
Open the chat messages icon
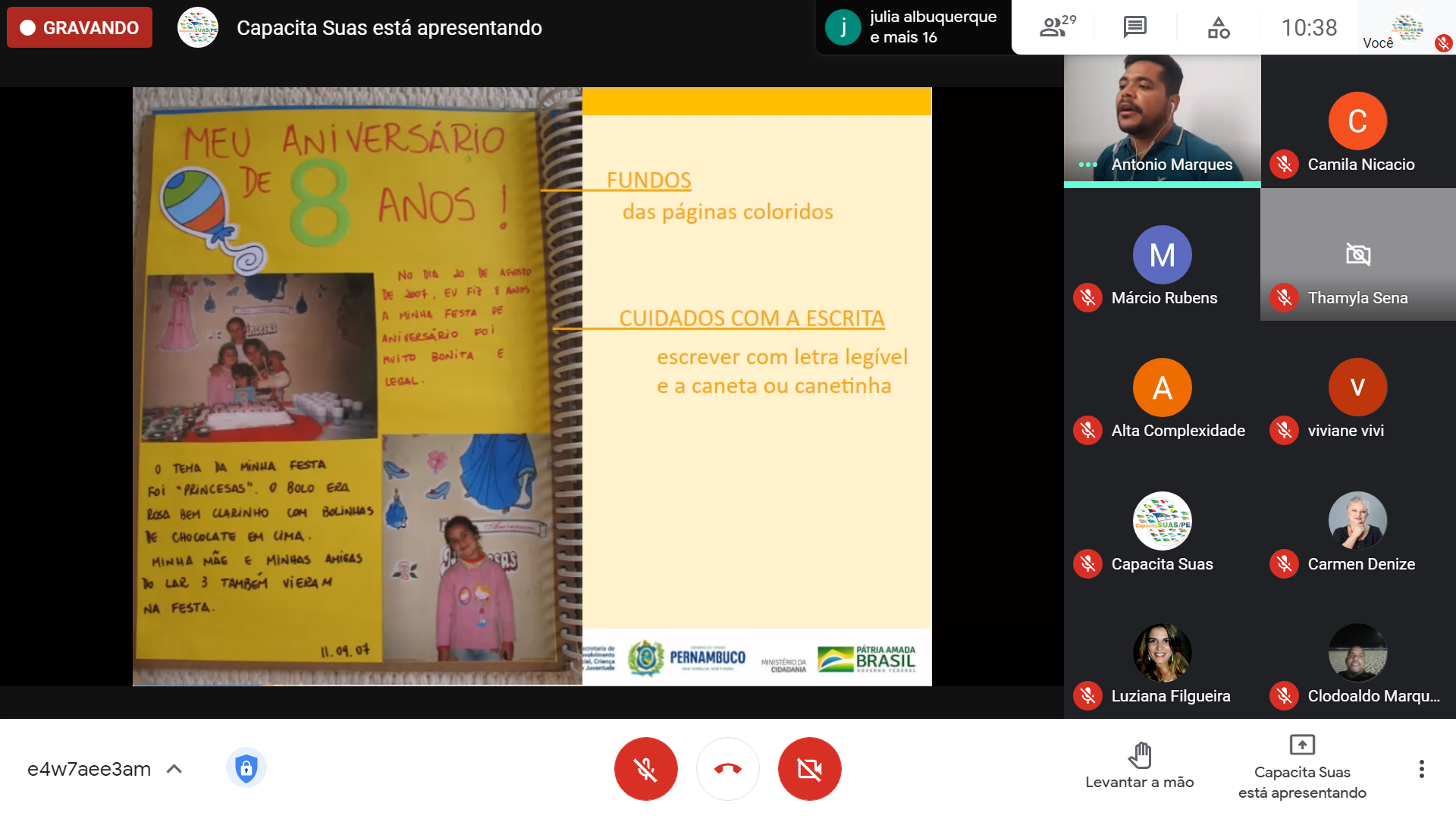(1134, 27)
